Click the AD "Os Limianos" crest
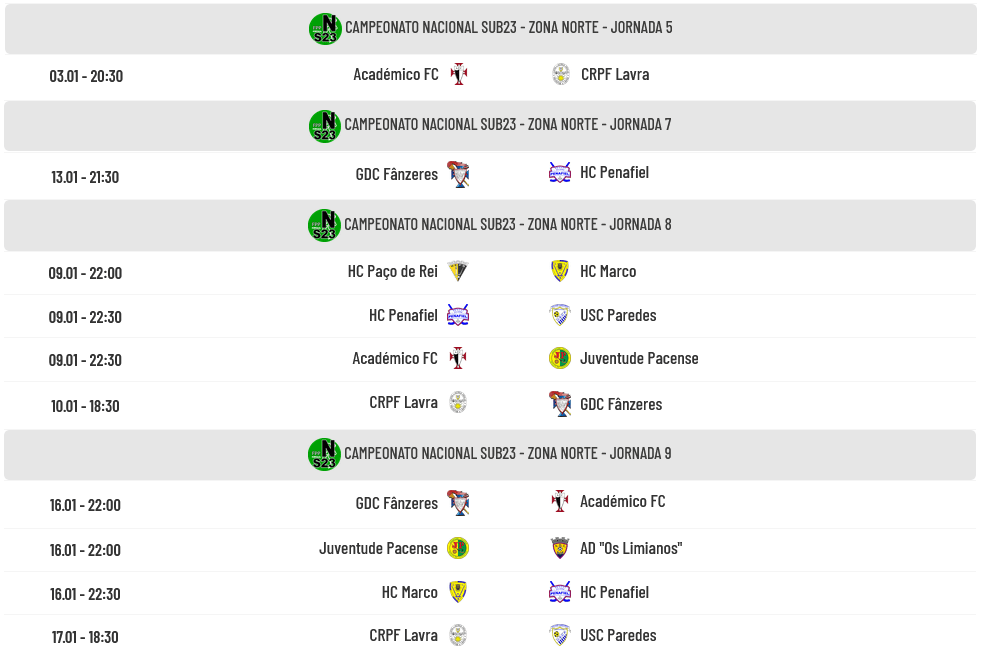This screenshot has height=656, width=981. [560, 548]
